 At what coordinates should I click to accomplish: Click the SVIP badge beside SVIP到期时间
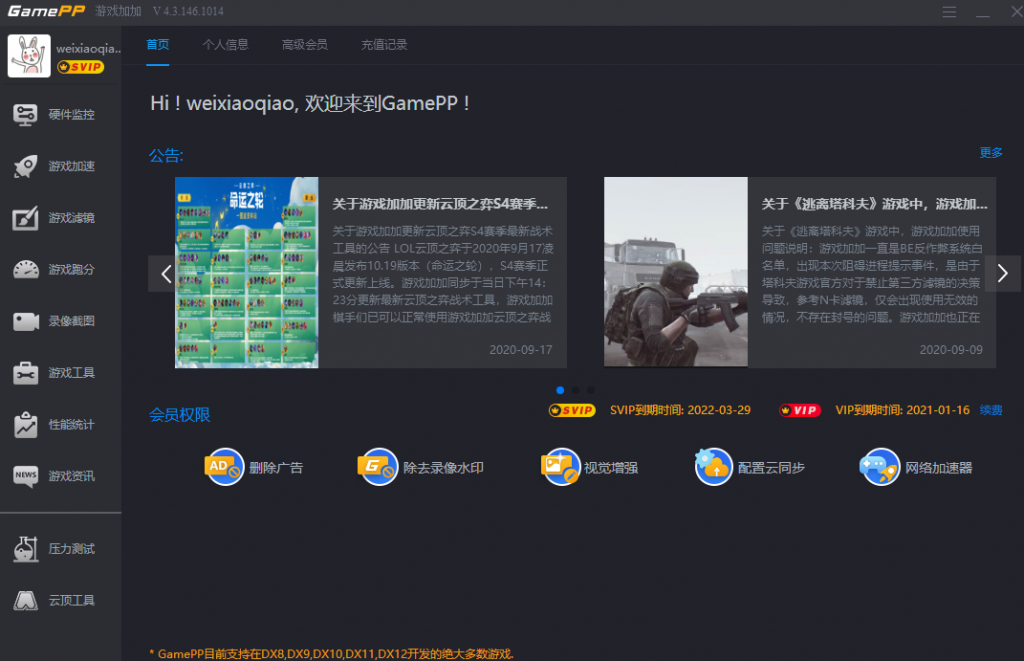571,410
